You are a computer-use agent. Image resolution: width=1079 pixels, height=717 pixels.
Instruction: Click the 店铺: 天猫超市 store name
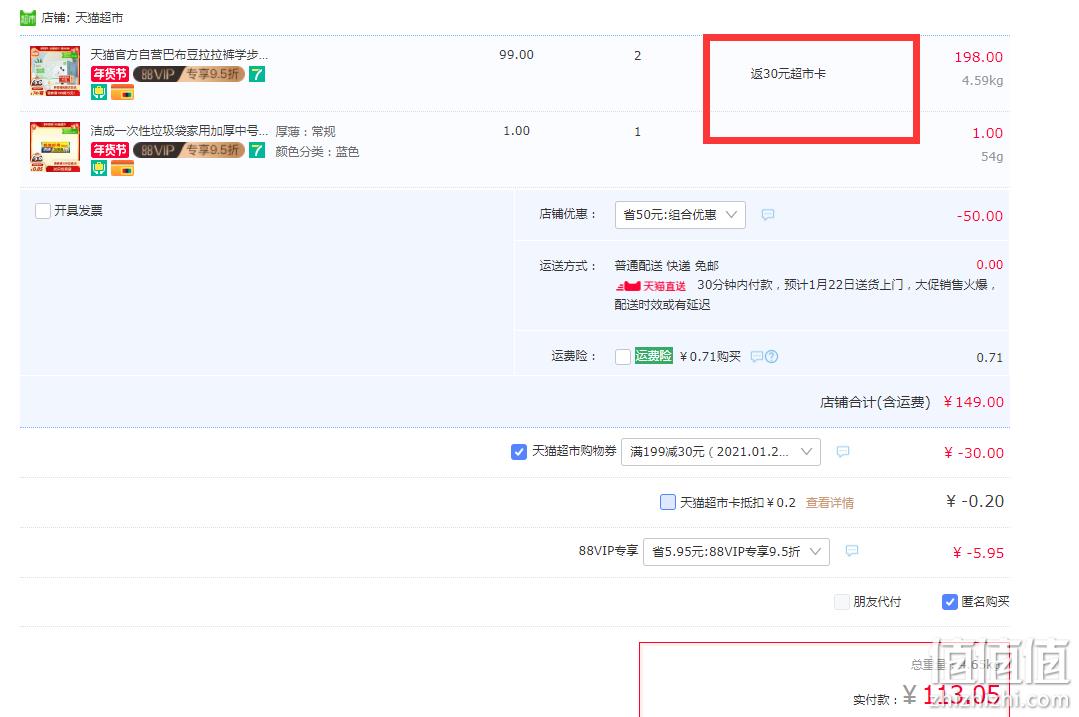82,17
